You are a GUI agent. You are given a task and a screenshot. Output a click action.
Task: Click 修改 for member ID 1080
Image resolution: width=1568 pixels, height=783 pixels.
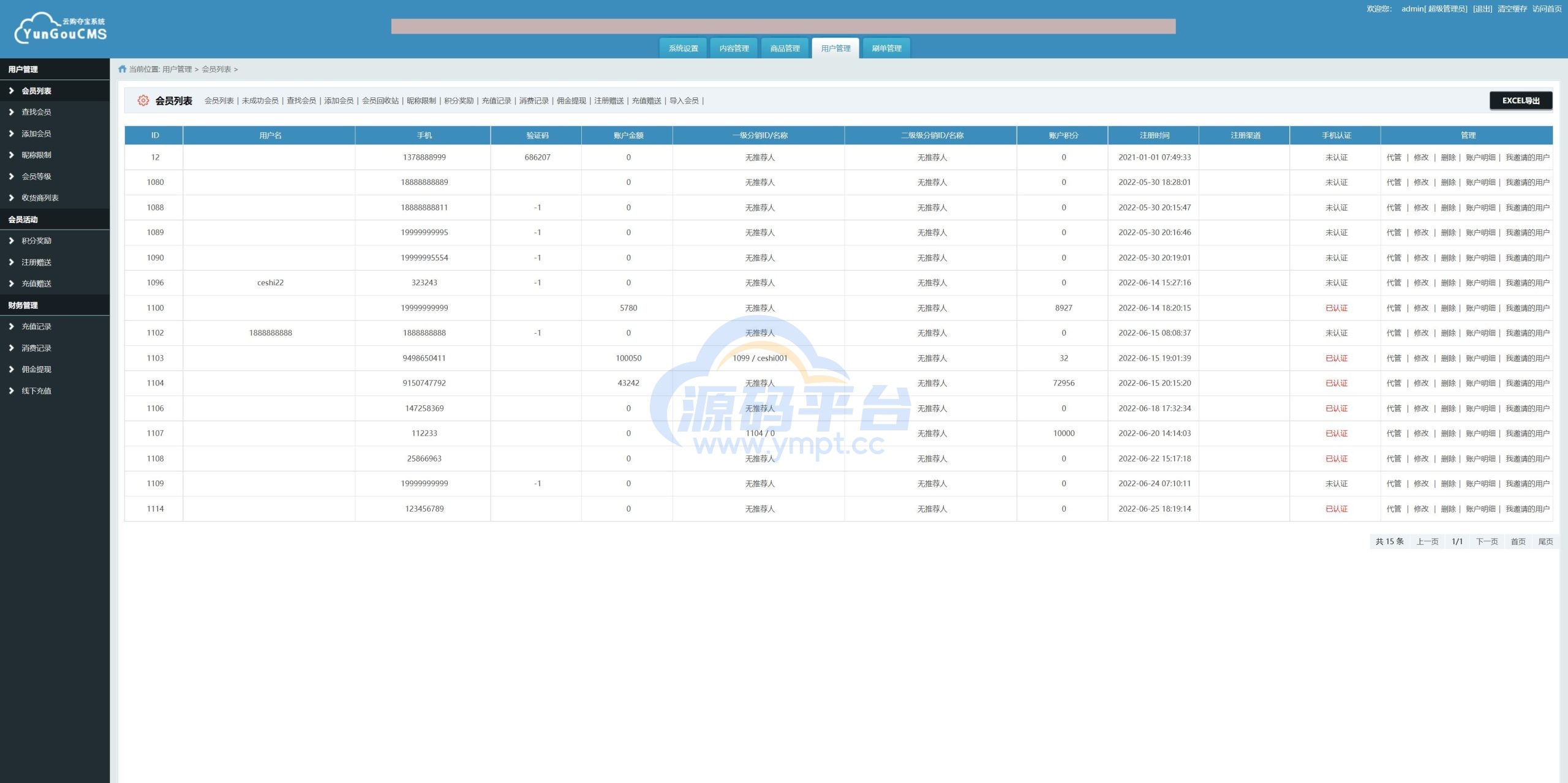click(x=1421, y=182)
